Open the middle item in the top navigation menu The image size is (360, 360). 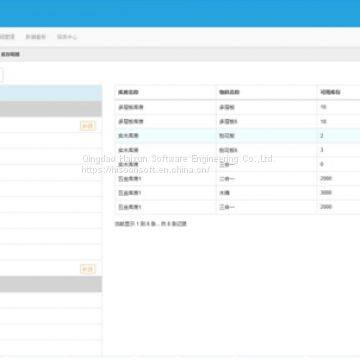pos(36,37)
